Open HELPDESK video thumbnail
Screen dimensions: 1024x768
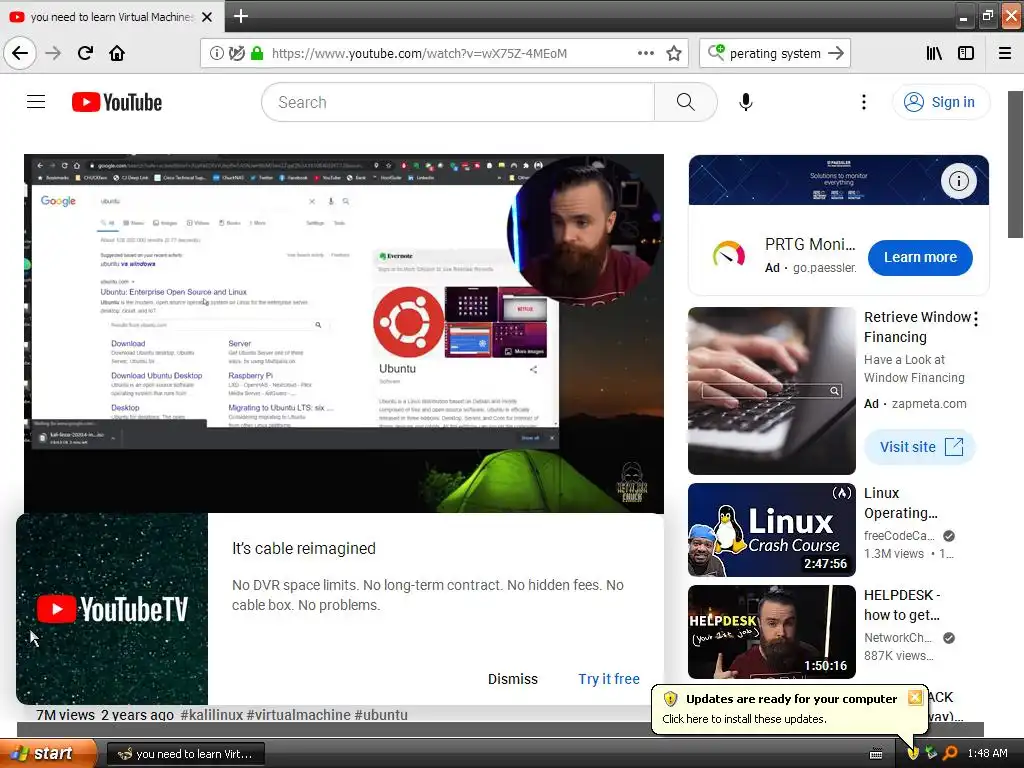tap(771, 632)
